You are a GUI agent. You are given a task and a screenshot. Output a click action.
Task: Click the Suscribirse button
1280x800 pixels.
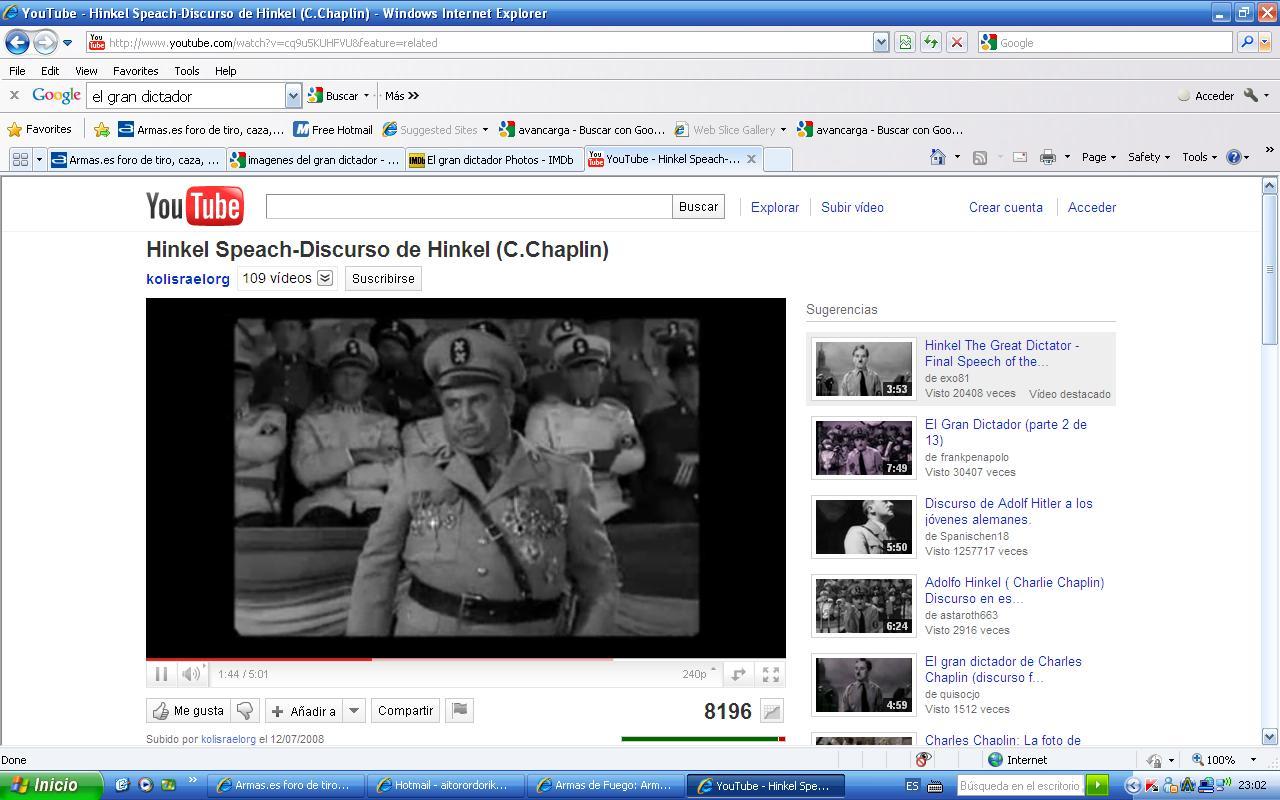click(x=383, y=279)
